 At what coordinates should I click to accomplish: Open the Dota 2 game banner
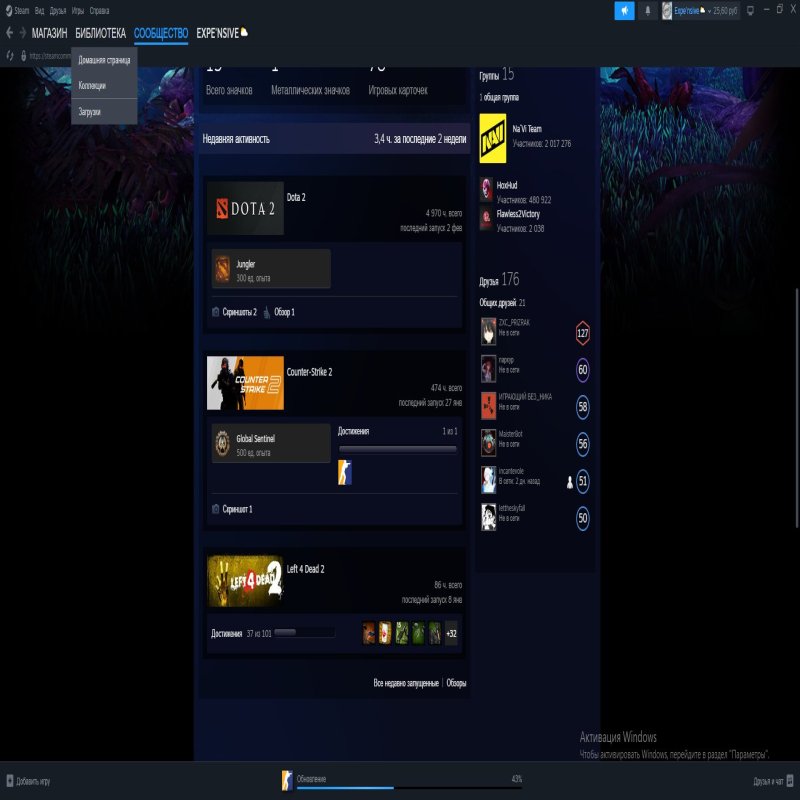[245, 208]
